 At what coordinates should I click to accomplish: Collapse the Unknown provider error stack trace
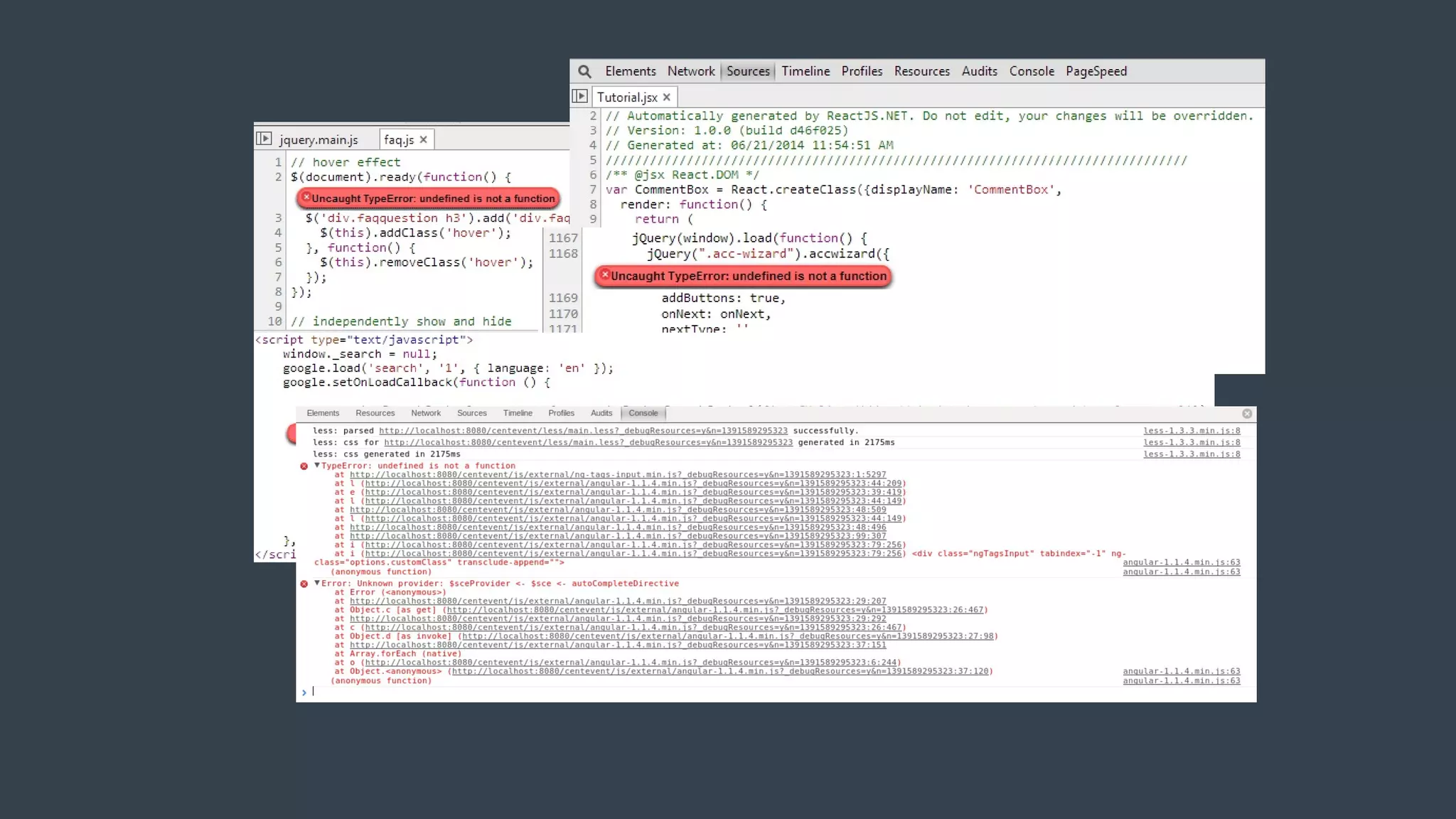point(317,582)
